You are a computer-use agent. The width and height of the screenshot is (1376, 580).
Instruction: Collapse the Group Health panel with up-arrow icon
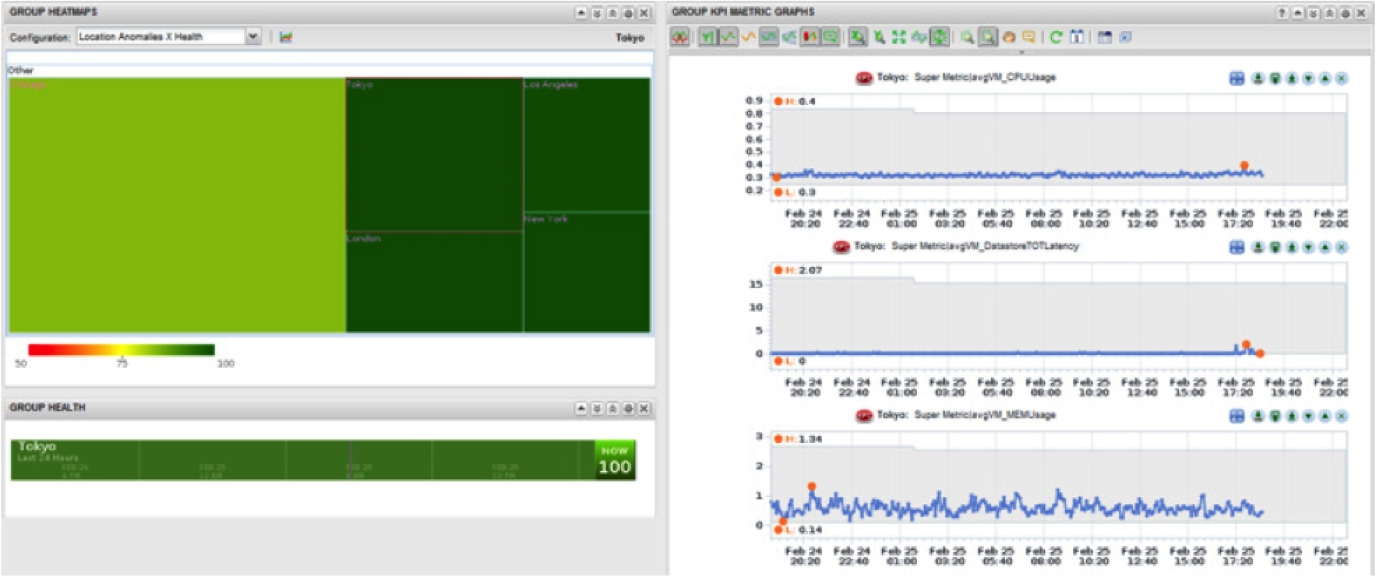coord(582,409)
